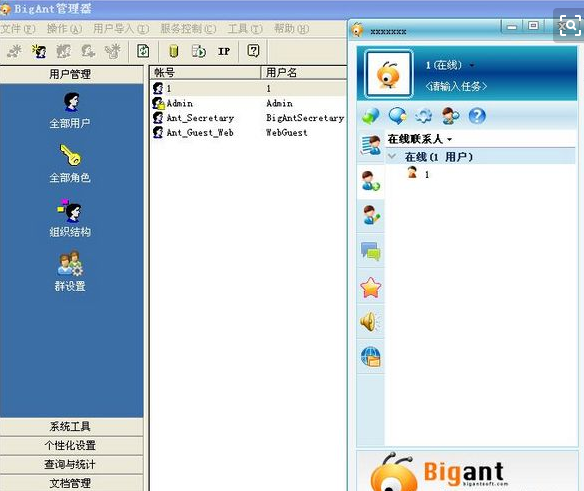Viewport: 584px width, 491px height.
Task: Open 全部用户 (All users) in the sidebar
Action: click(70, 110)
